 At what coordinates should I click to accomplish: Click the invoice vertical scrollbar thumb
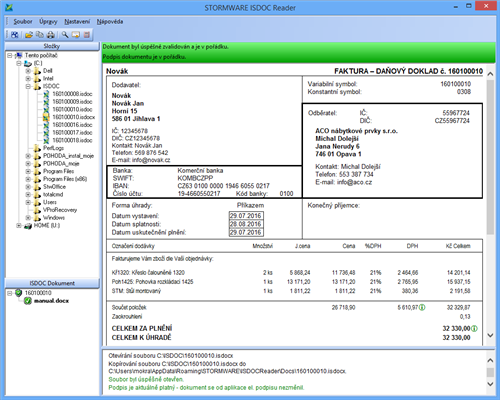point(490,157)
